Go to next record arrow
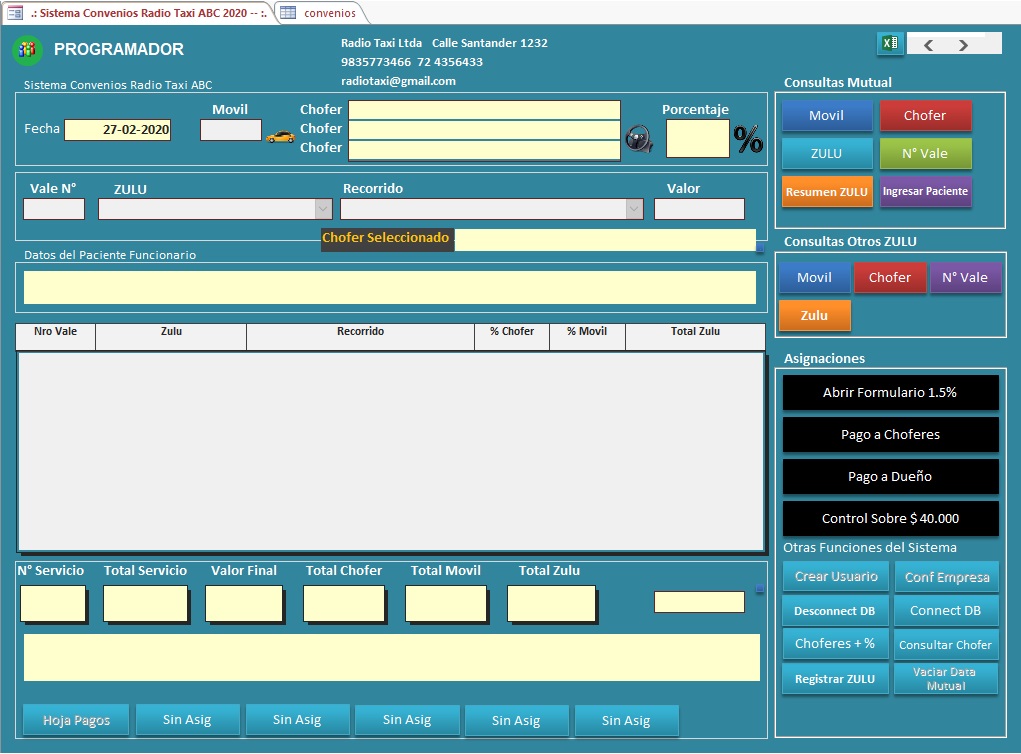Image resolution: width=1021 pixels, height=754 pixels. click(x=963, y=45)
